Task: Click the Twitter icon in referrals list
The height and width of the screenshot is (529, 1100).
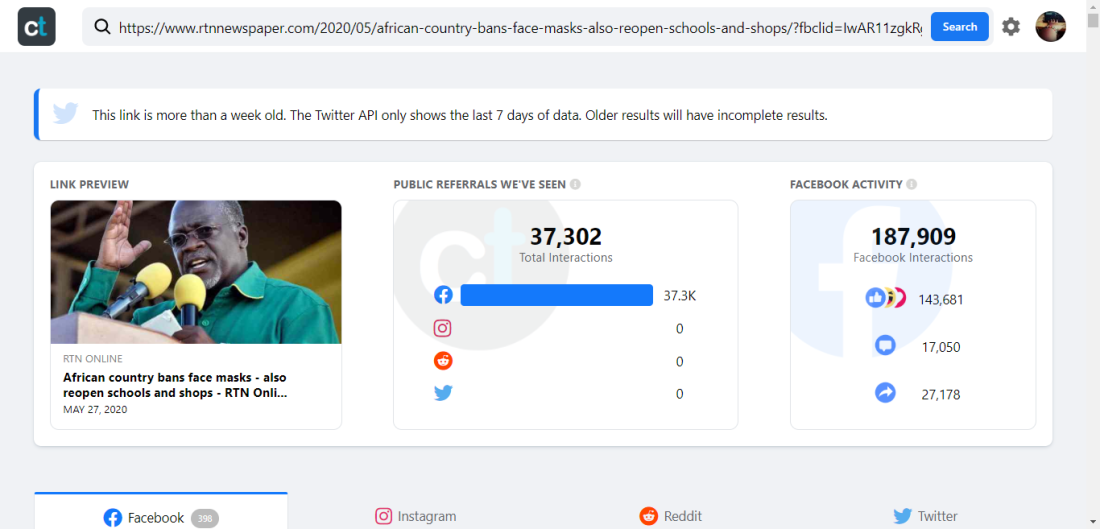Action: coord(443,394)
